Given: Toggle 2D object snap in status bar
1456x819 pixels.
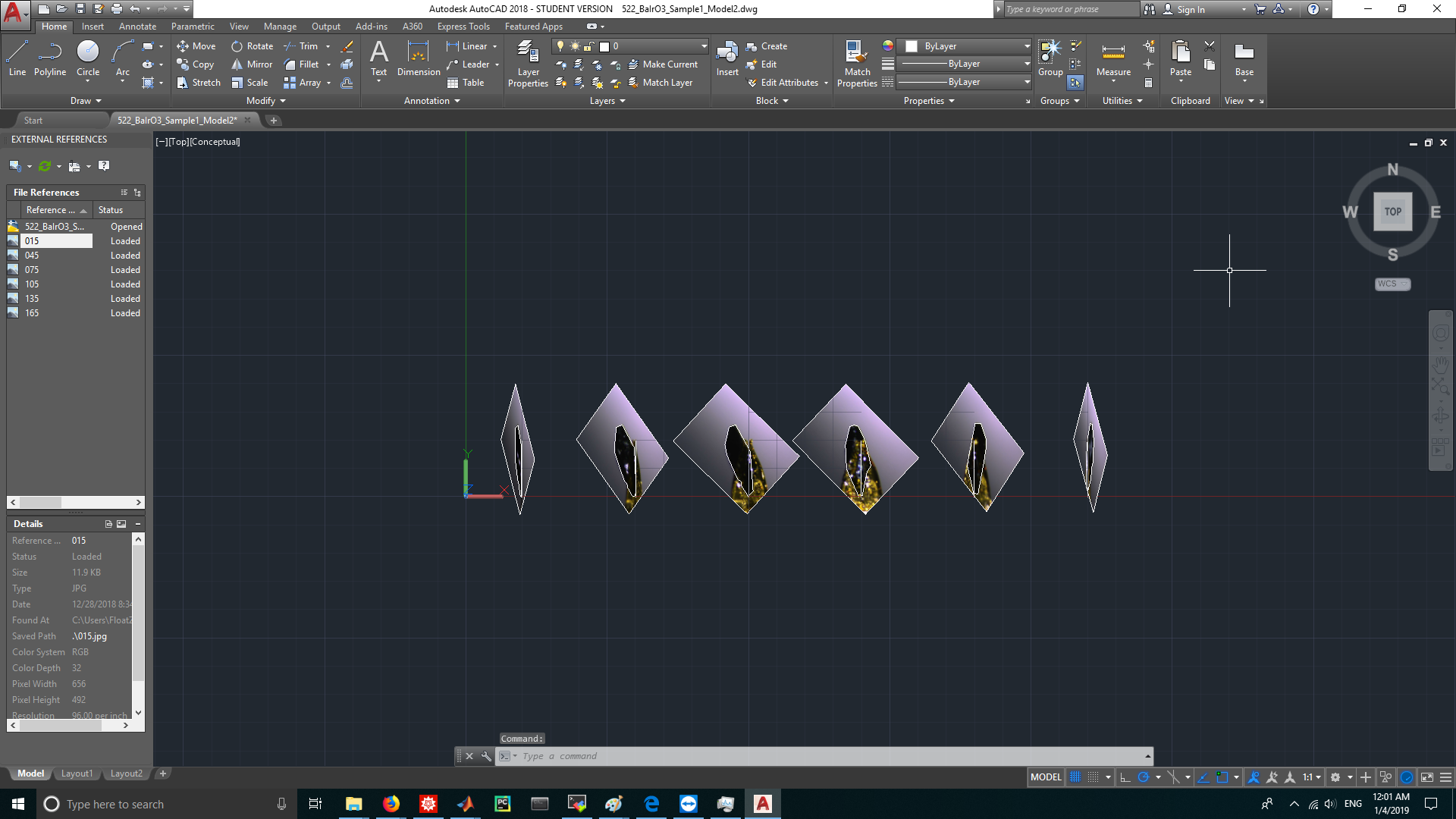Looking at the screenshot, I should (x=1222, y=777).
